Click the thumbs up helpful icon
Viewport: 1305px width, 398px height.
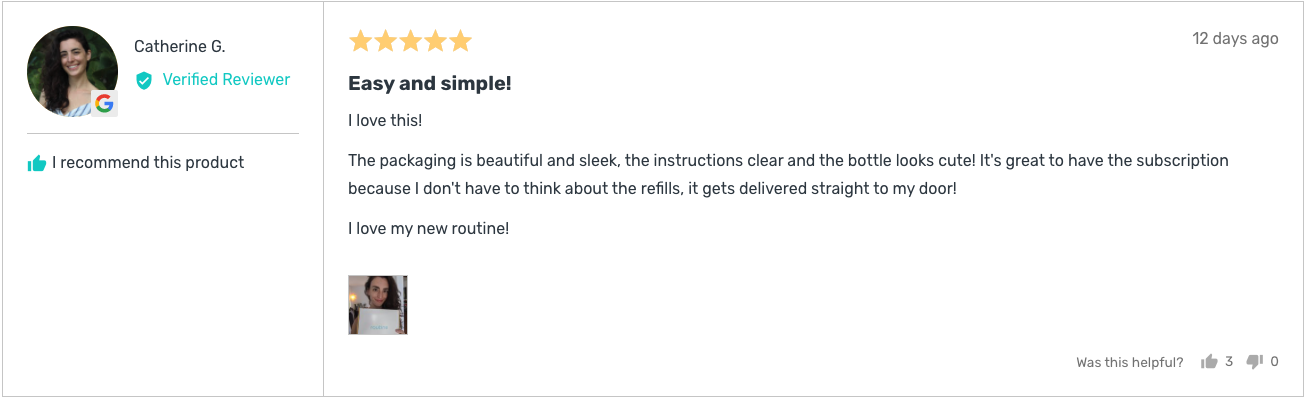tap(1209, 362)
